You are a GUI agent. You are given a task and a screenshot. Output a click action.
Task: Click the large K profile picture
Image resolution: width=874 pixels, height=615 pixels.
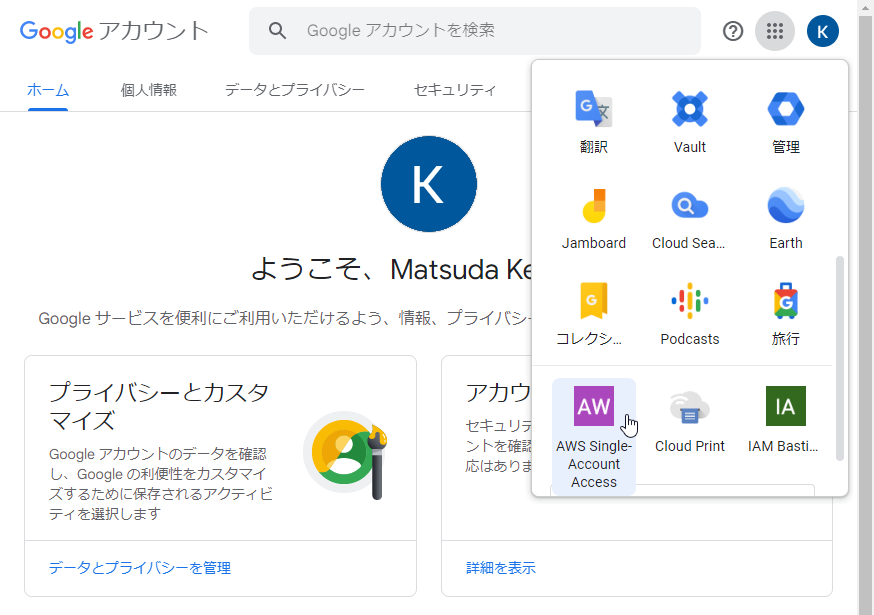point(429,184)
